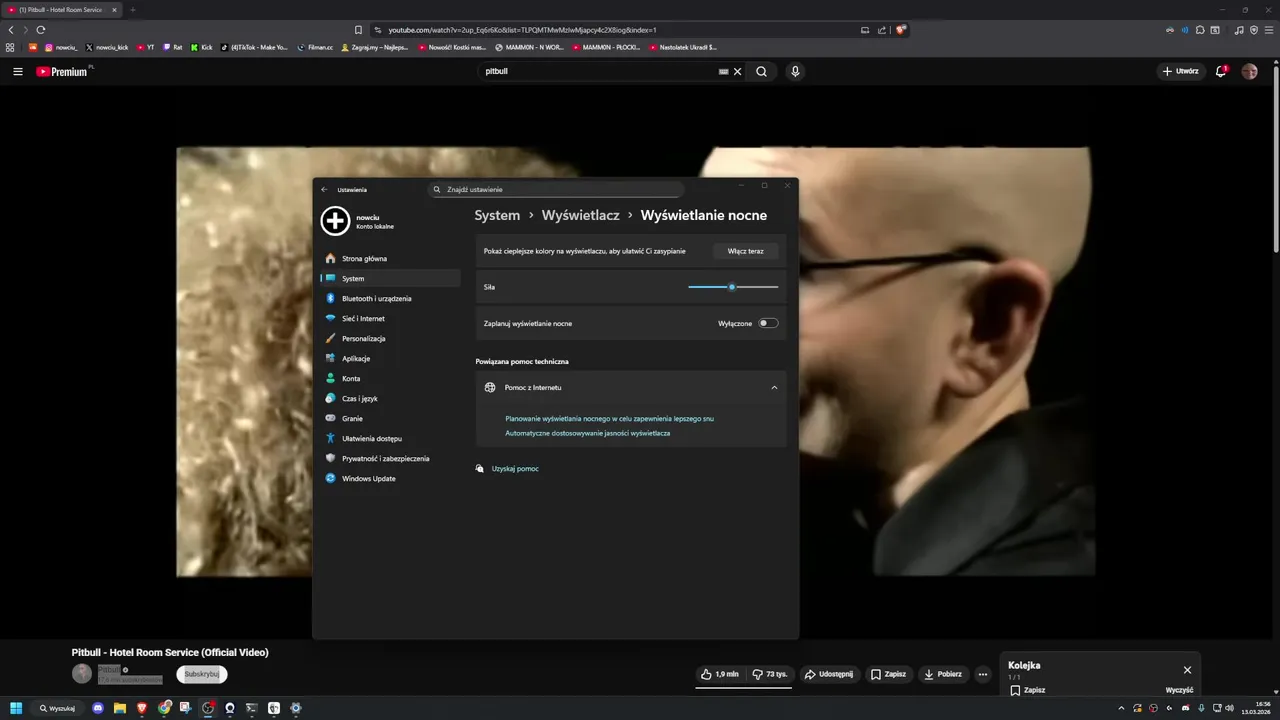Viewport: 1280px width, 720px height.
Task: Close the Kolejka queue panel
Action: (1187, 670)
